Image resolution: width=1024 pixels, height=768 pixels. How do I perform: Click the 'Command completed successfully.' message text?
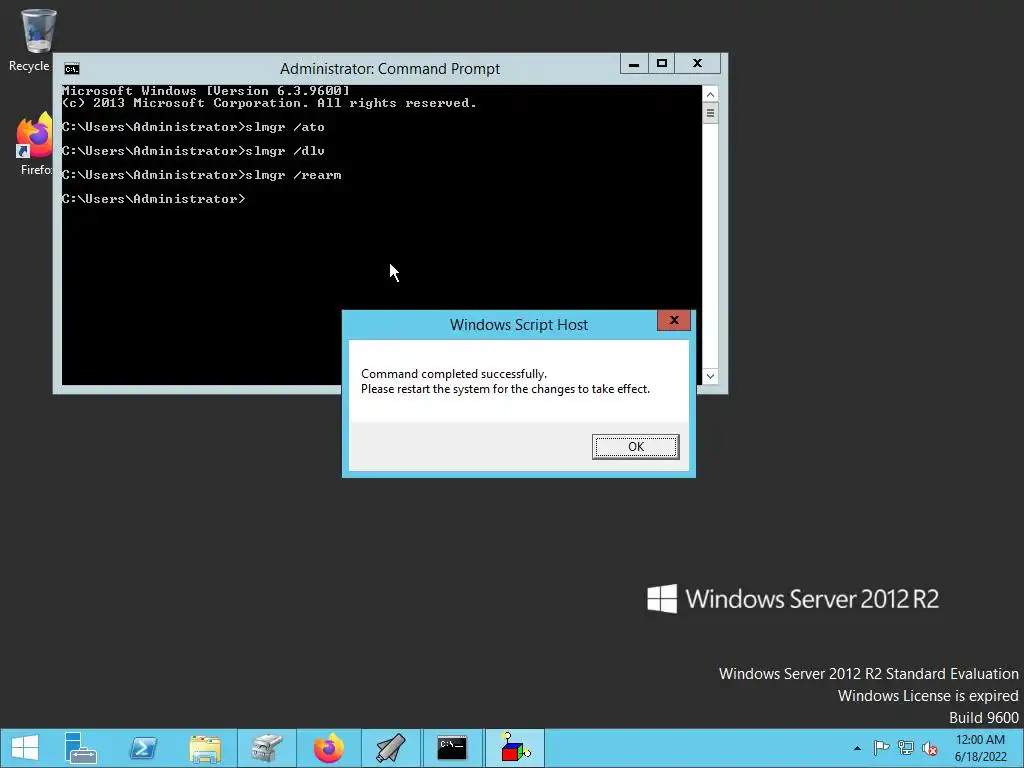(454, 374)
